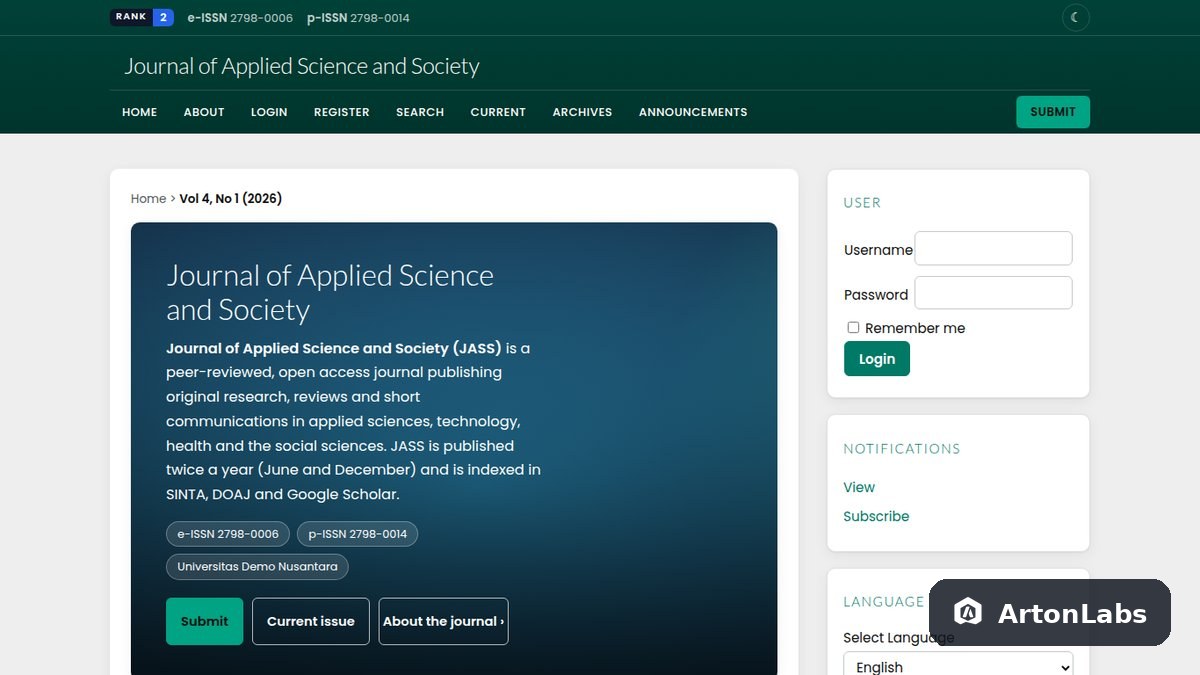Go to the ARCHIVES menu item
1200x675 pixels.
(x=582, y=112)
